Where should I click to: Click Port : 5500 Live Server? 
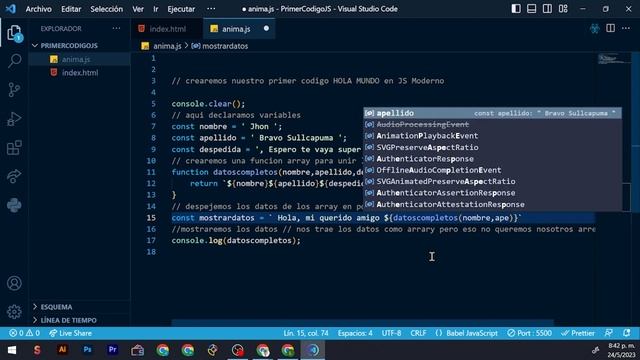click(529, 333)
